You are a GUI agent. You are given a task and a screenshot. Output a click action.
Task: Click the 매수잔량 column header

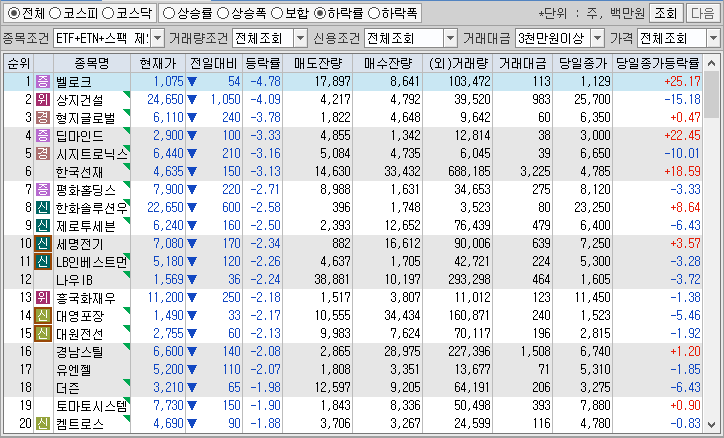tap(387, 64)
